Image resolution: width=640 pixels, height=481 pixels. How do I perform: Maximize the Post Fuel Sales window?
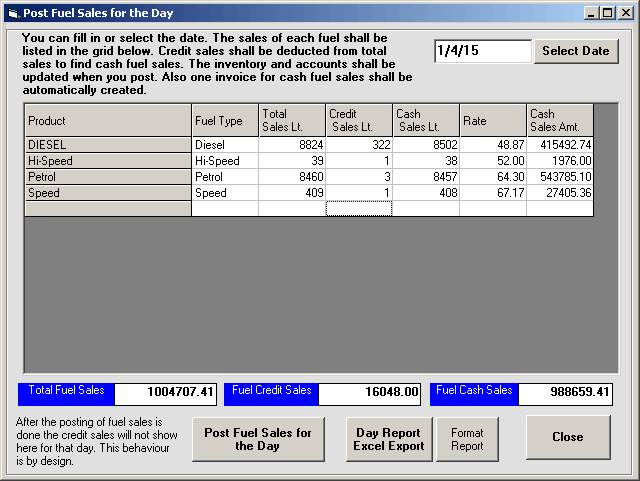[607, 12]
